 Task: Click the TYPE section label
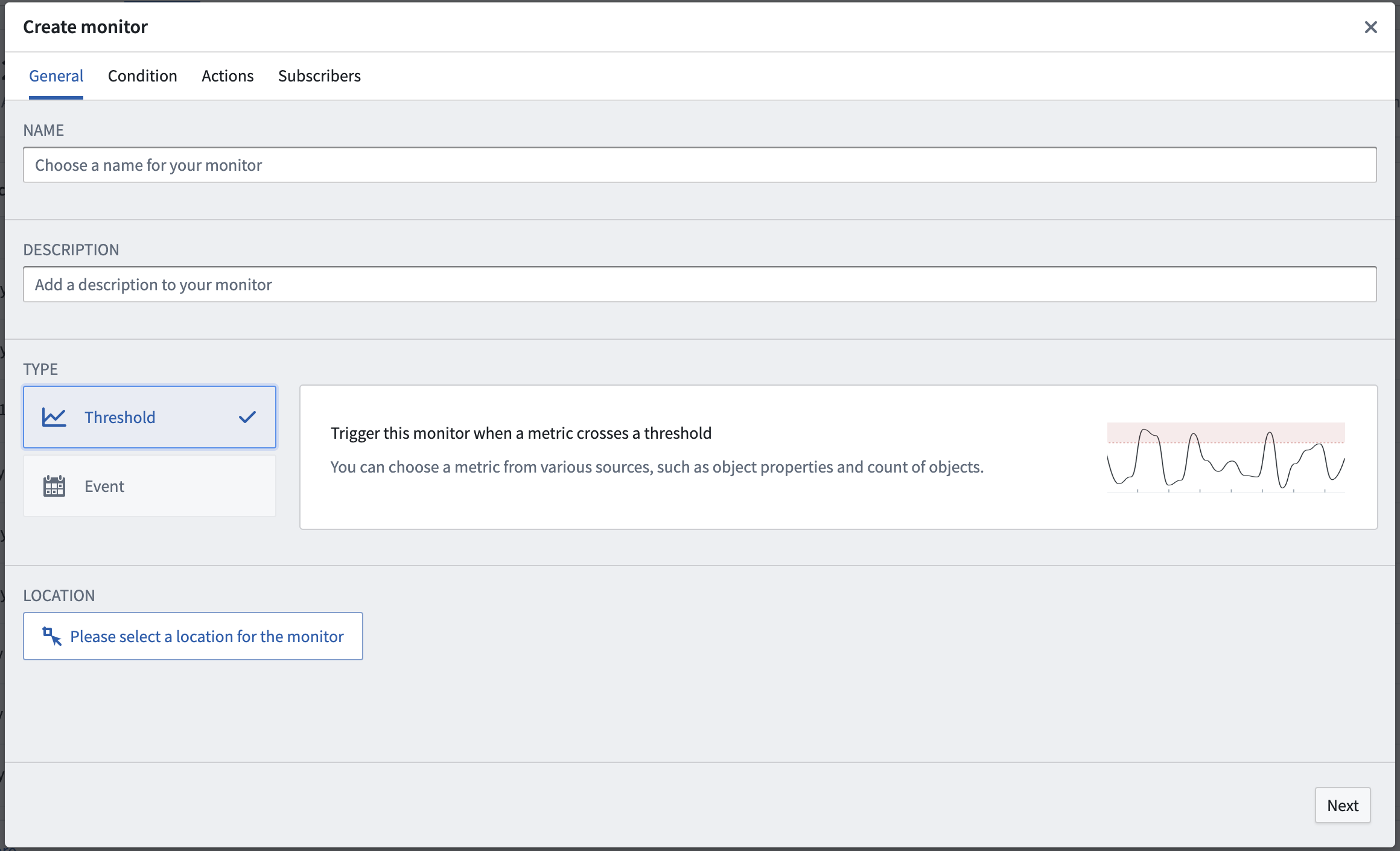tap(40, 369)
